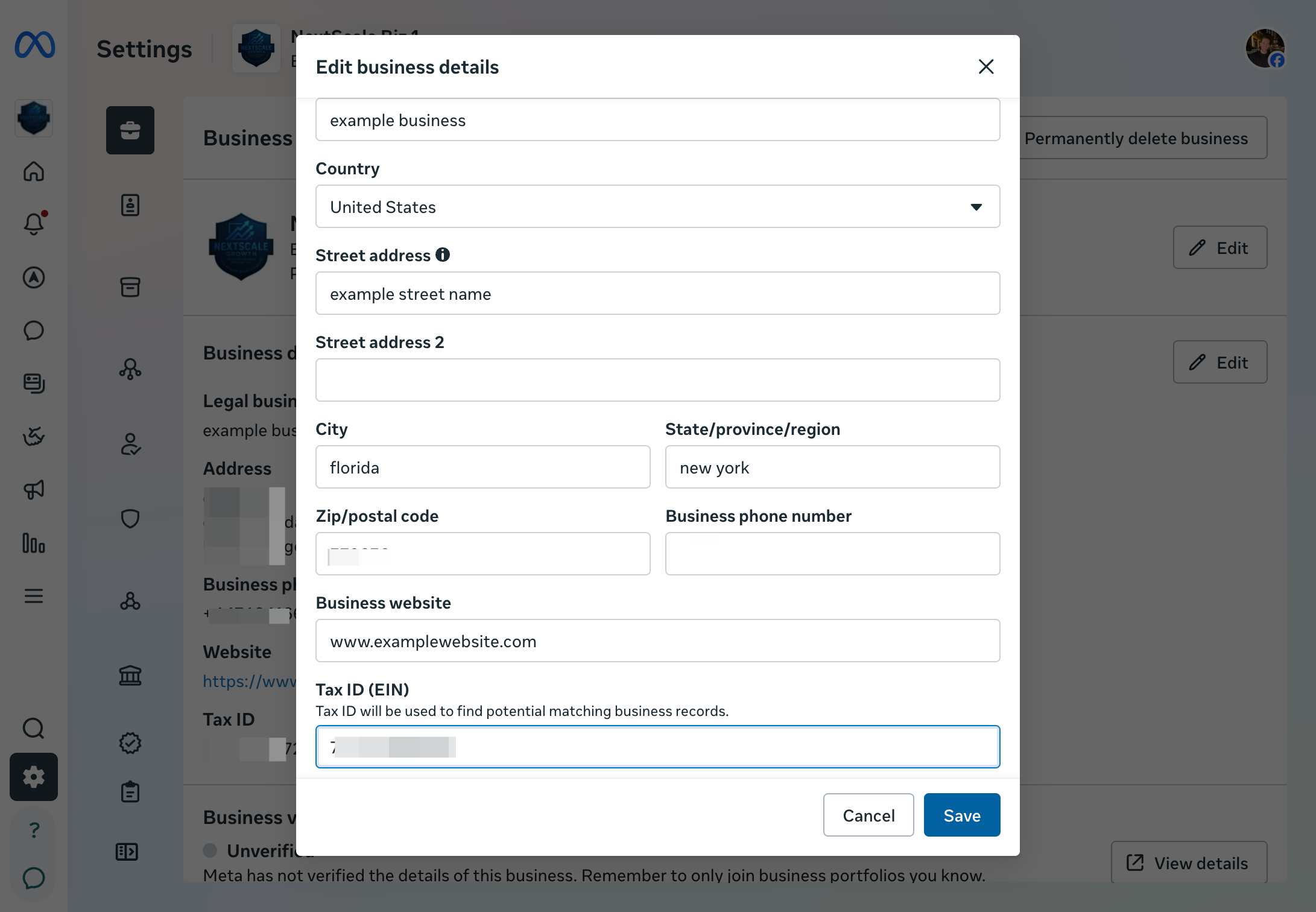
Task: Open the bank building payments icon
Action: [x=130, y=676]
